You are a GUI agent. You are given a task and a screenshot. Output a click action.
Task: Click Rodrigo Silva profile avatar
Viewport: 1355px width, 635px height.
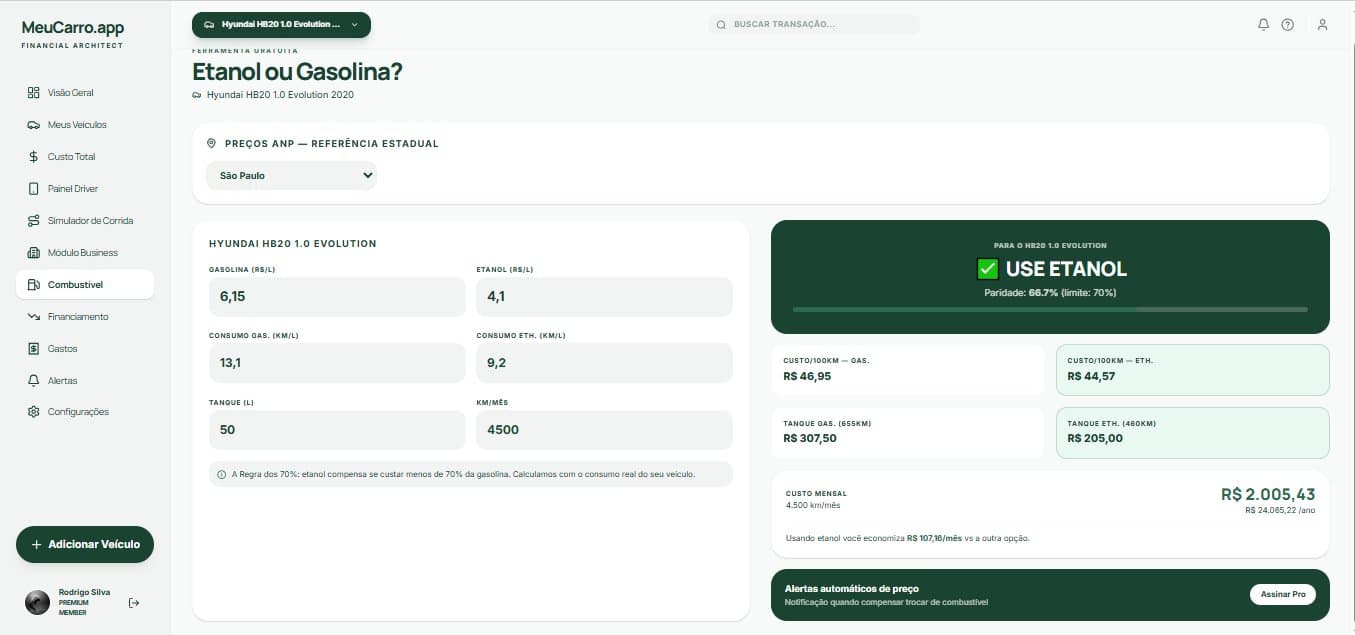[37, 602]
